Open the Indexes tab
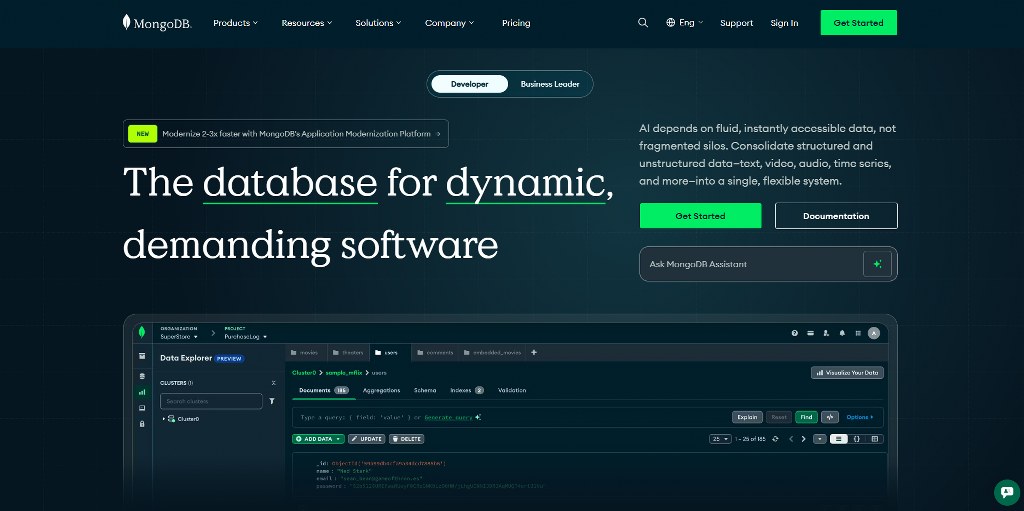Viewport: 1024px width, 511px height. pyautogui.click(x=466, y=390)
